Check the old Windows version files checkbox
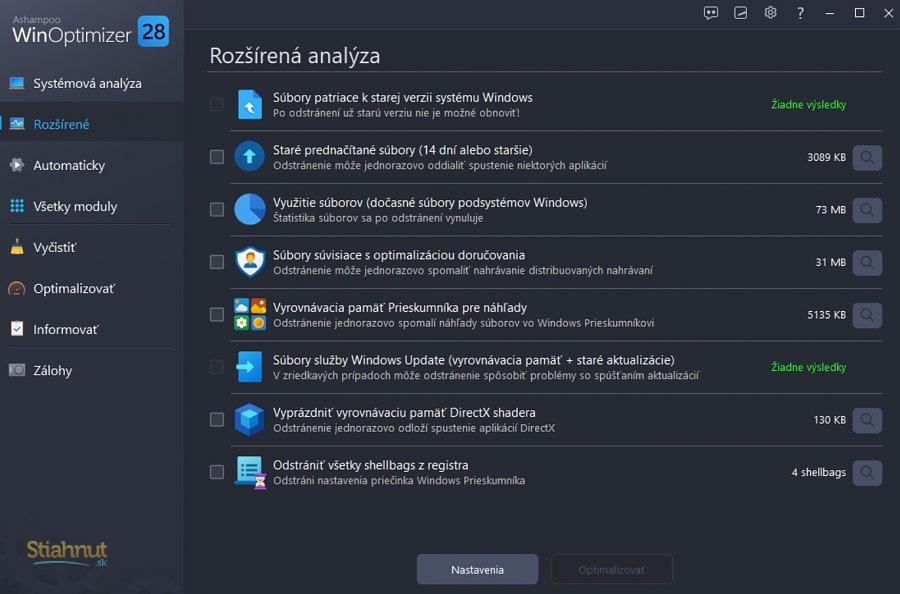The image size is (900, 594). (x=217, y=104)
